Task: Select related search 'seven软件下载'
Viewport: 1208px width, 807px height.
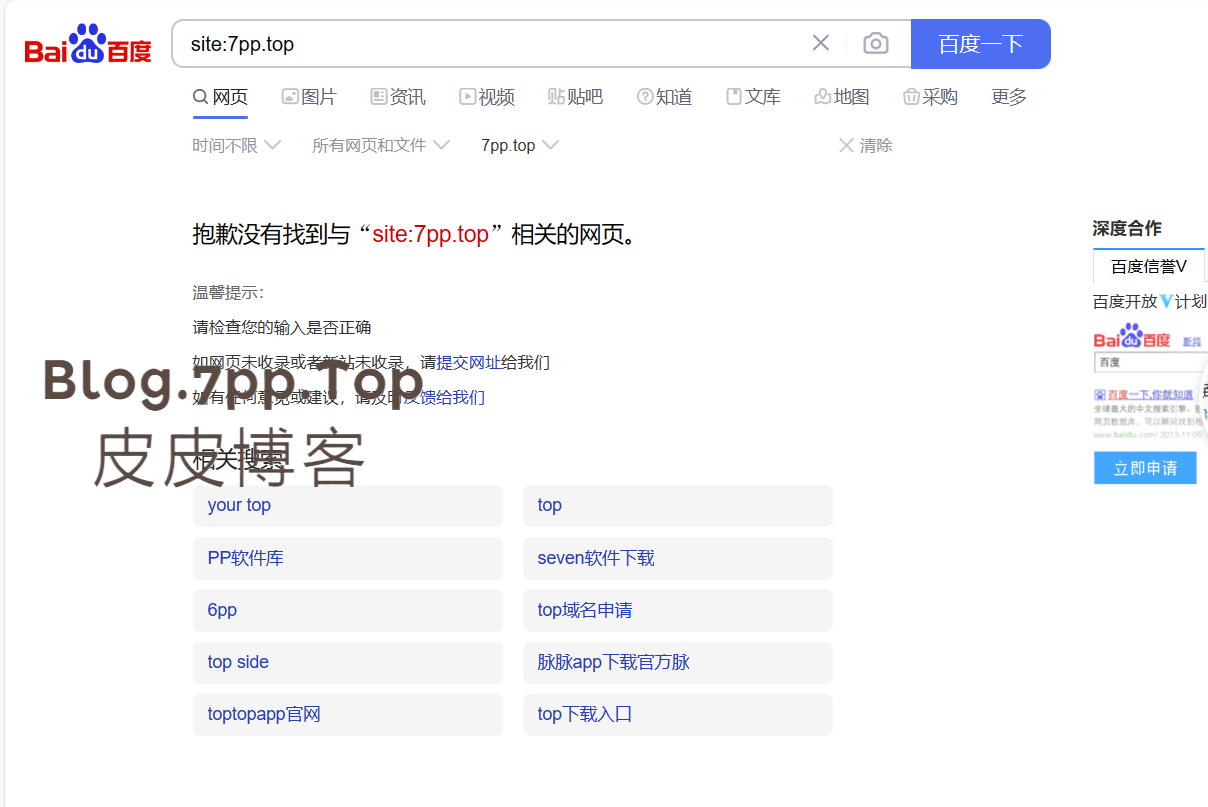Action: click(x=678, y=558)
